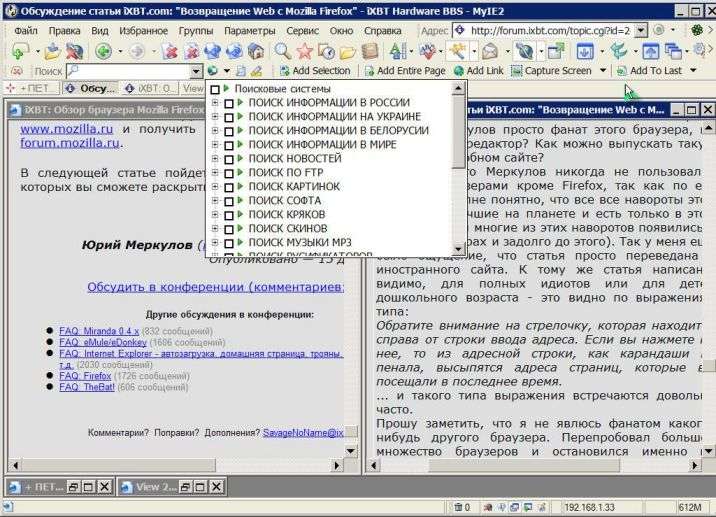Click the Back navigation arrow icon
This screenshot has width=716, height=517.
(103, 51)
